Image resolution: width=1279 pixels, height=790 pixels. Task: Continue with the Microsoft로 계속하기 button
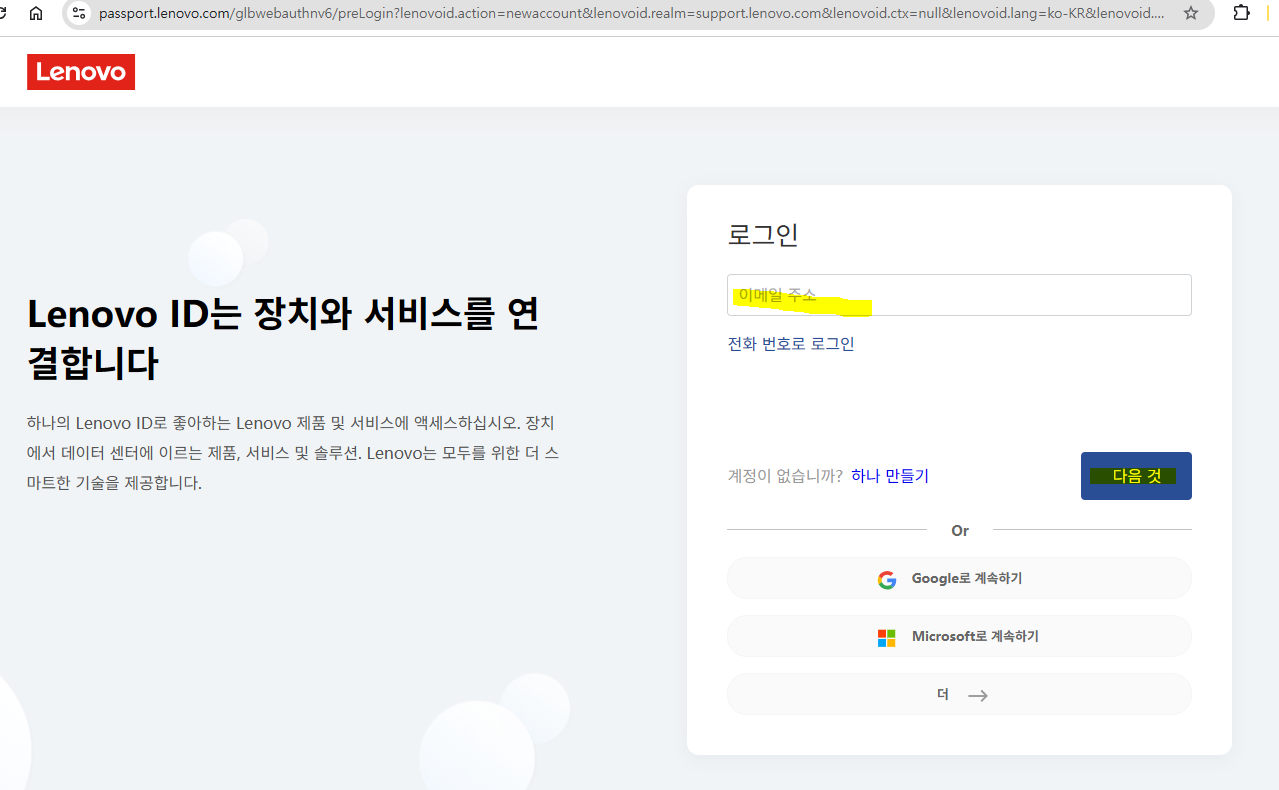click(x=959, y=636)
